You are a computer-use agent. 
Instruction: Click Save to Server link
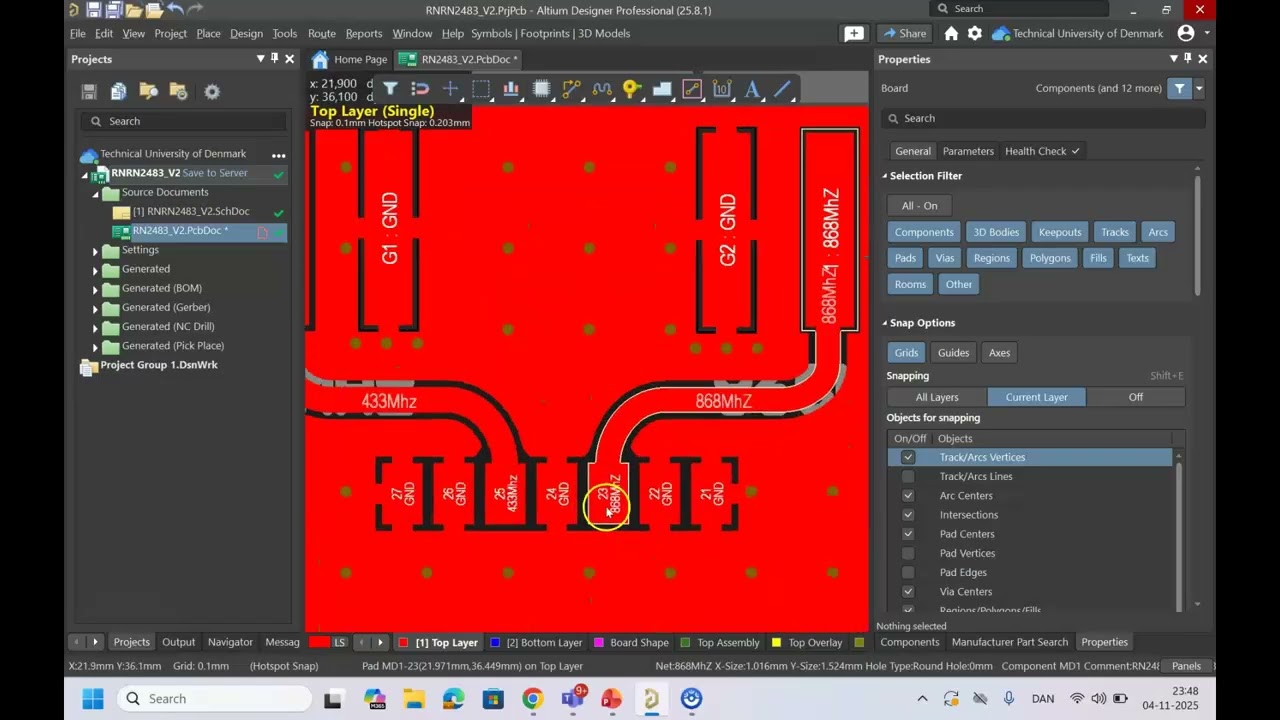click(x=215, y=173)
